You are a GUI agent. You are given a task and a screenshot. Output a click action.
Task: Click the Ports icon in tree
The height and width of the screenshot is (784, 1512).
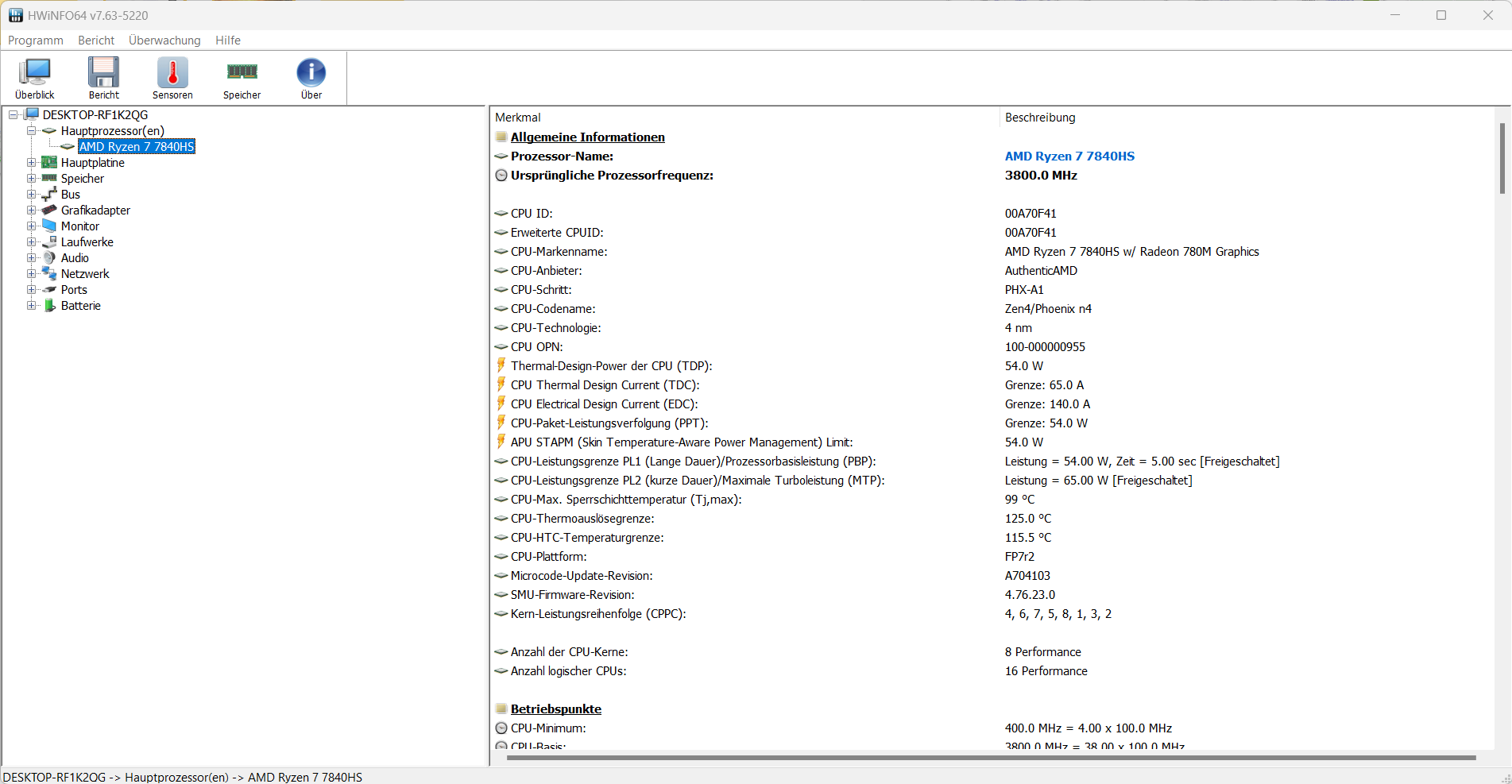(x=49, y=289)
